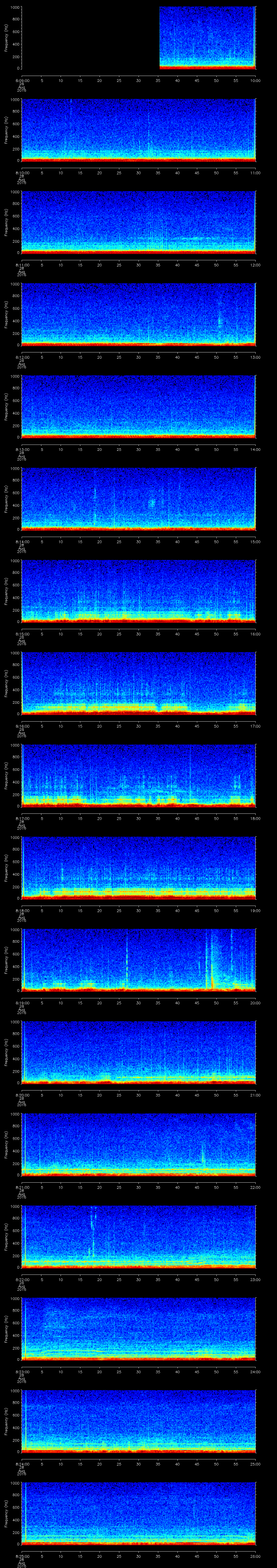Click the spectrogram plot starting at 8:10:00
The width and height of the screenshot is (277, 1568).
coord(139,130)
